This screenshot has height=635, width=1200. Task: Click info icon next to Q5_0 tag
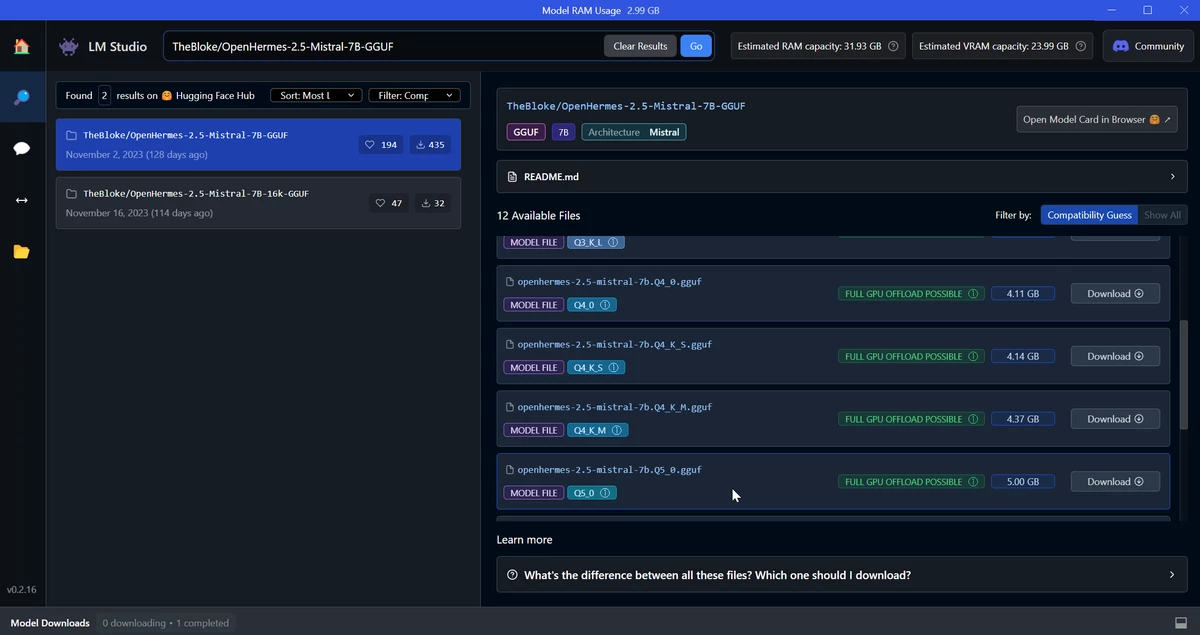(x=606, y=493)
